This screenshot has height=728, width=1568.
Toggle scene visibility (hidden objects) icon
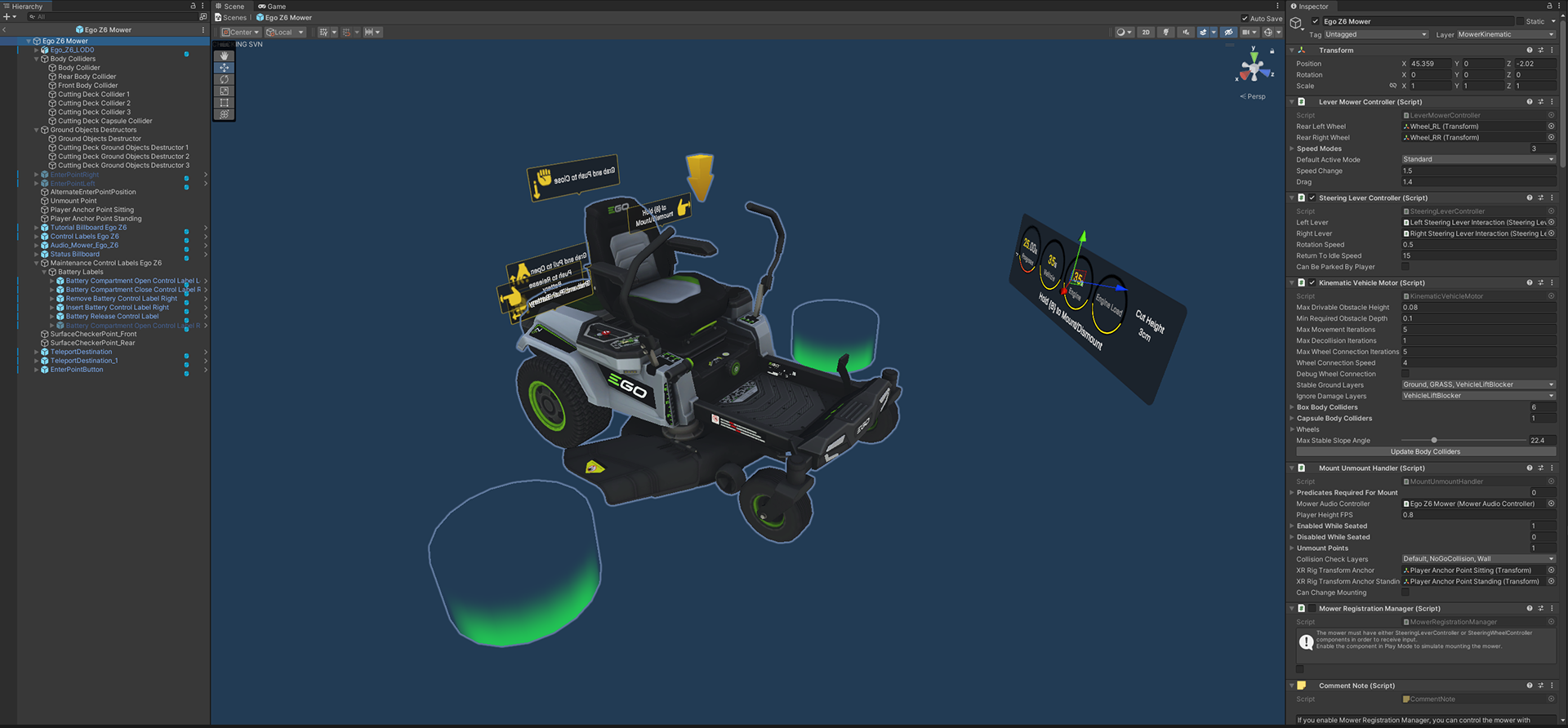click(x=1228, y=33)
